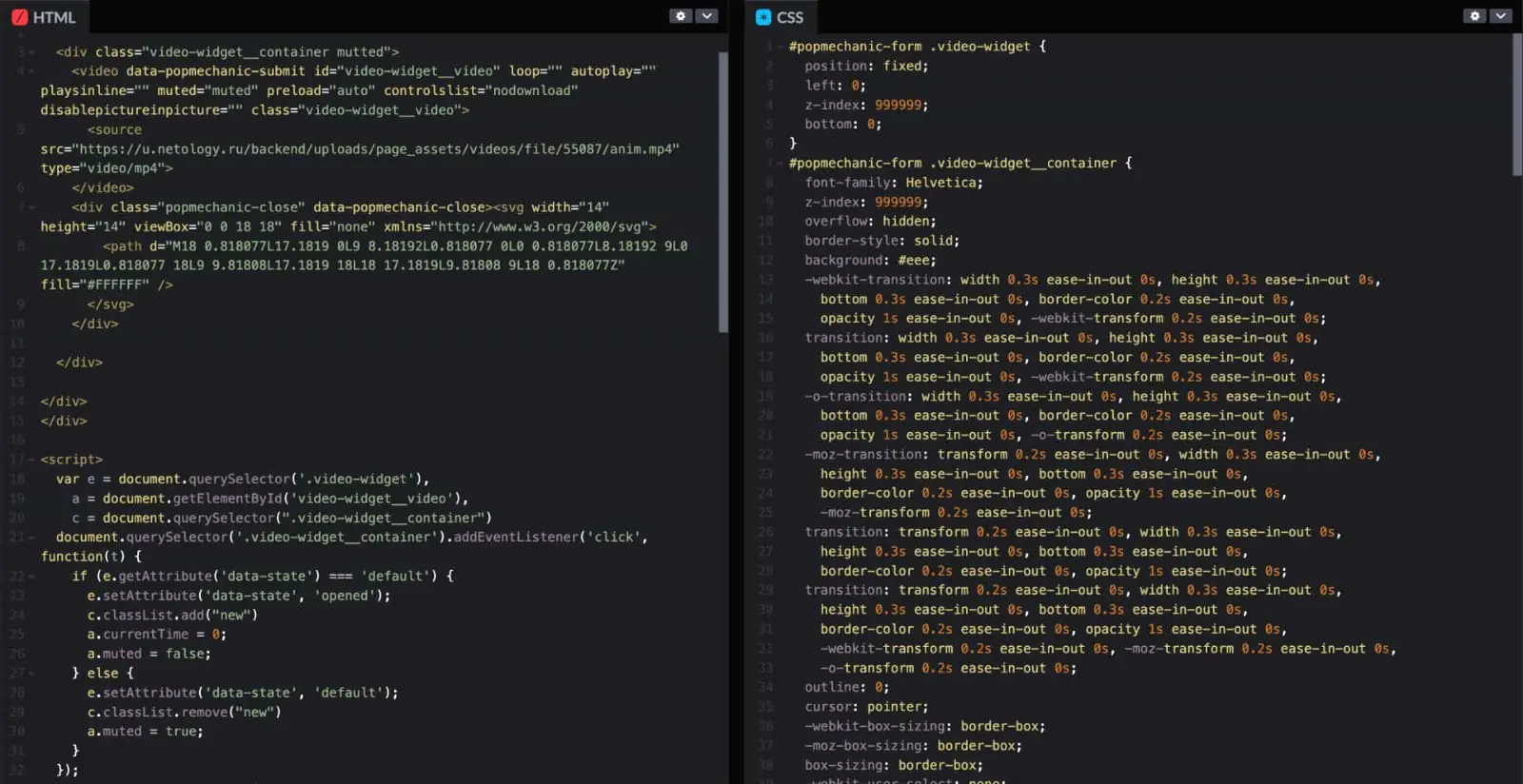This screenshot has width=1523, height=784.
Task: Click the 'a.currentTime = 0;' line
Action: point(157,635)
